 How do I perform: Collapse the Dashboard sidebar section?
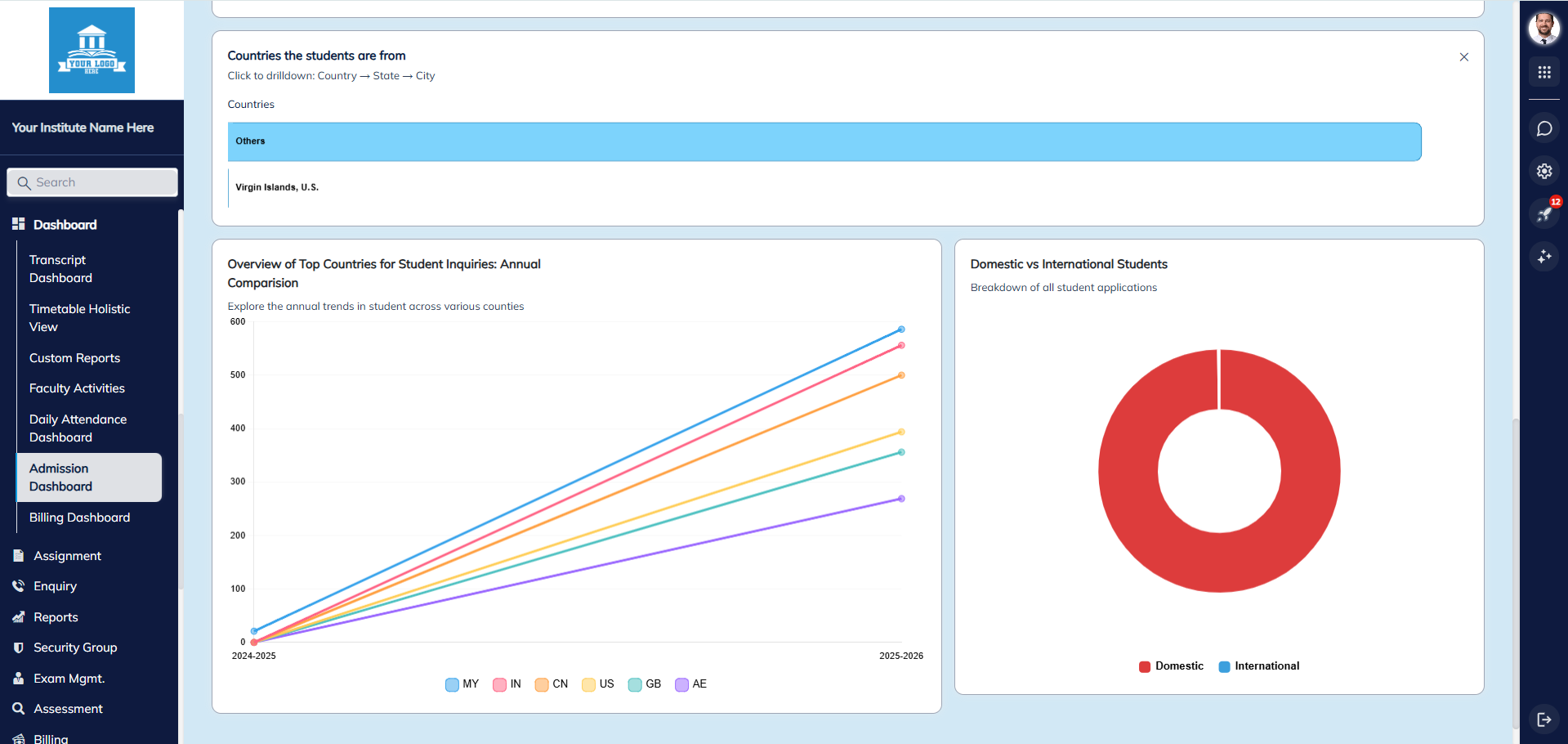65,225
